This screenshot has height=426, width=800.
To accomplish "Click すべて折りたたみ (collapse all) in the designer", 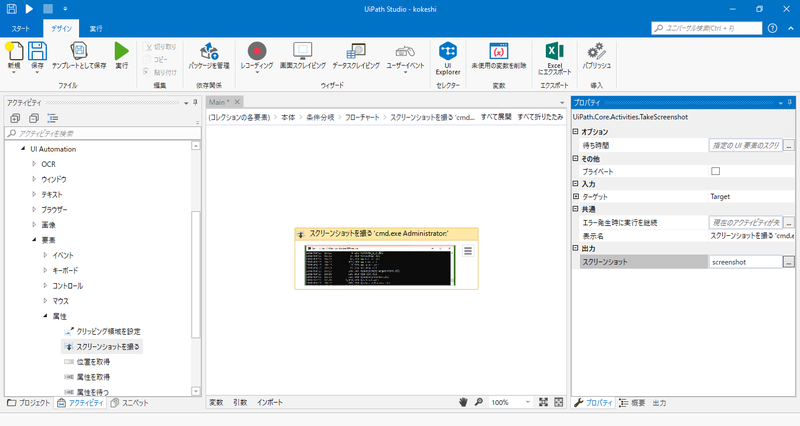I will click(x=540, y=117).
